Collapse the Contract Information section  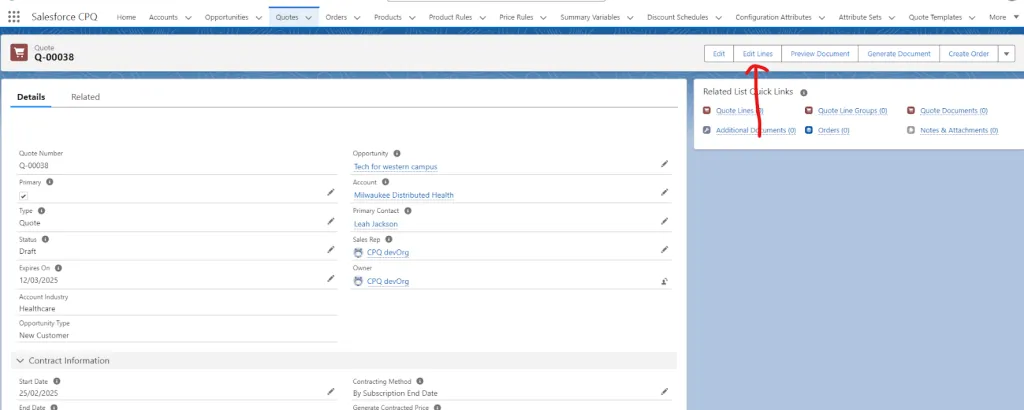click(x=20, y=360)
